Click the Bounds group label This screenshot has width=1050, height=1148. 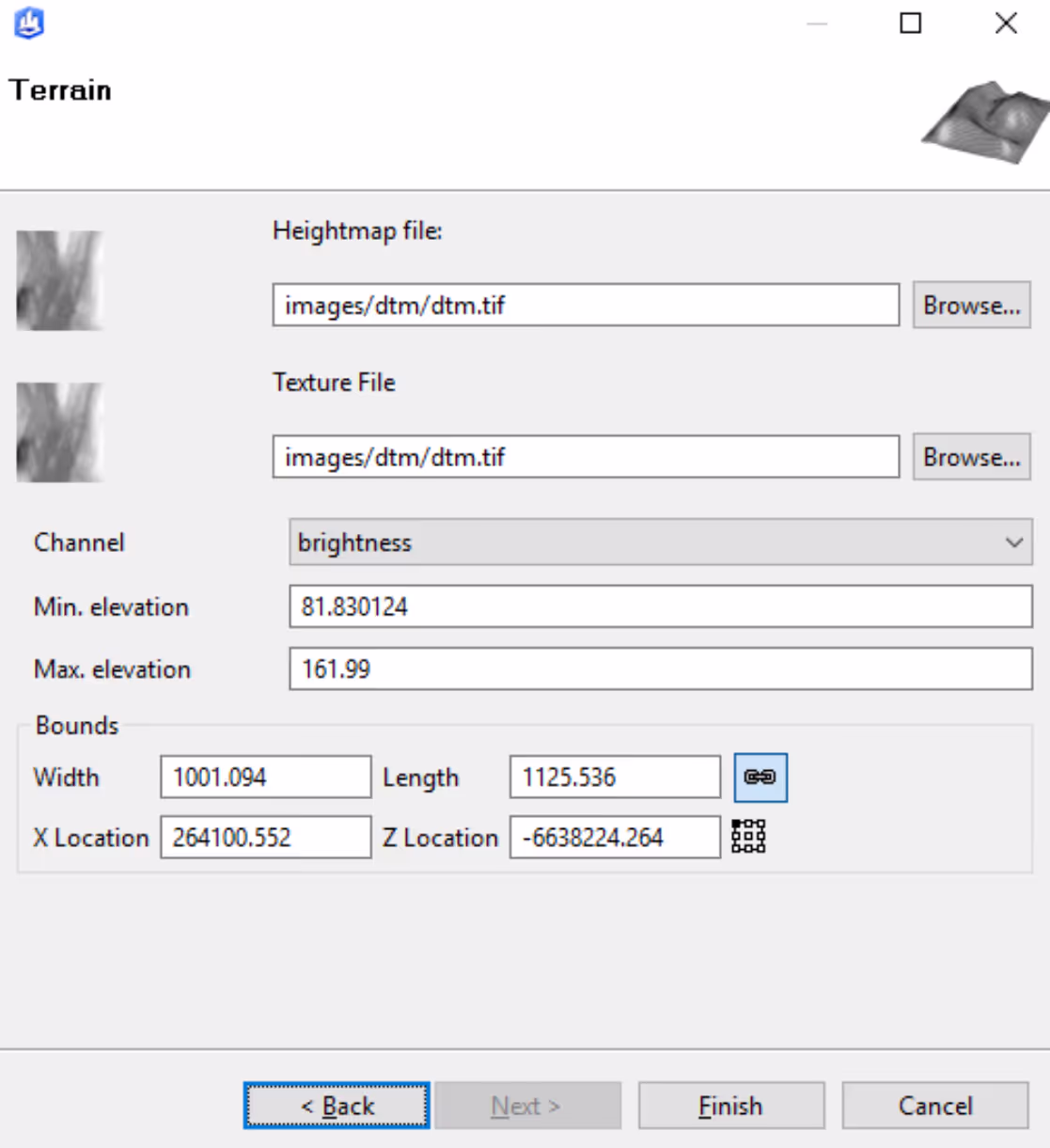pos(77,725)
